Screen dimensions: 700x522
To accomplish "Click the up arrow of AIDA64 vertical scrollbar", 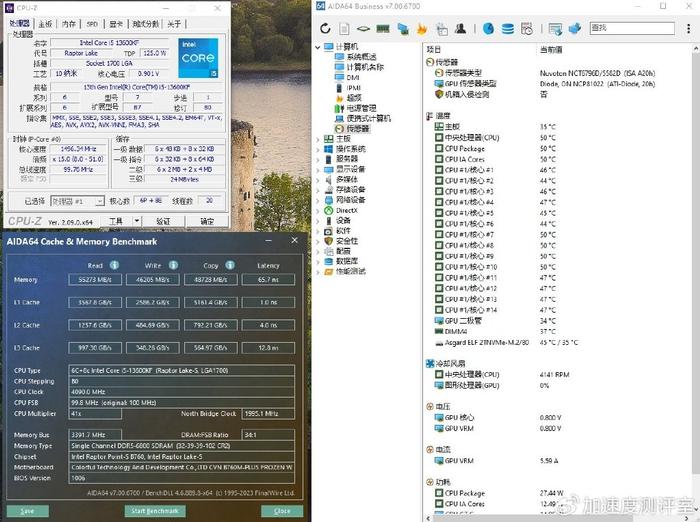I will click(x=696, y=48).
